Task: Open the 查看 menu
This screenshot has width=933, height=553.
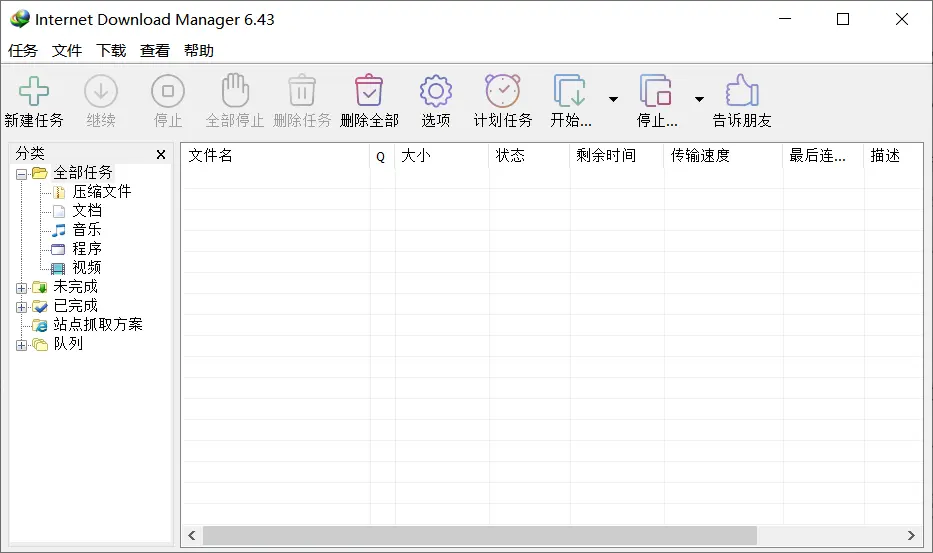Action: click(x=155, y=51)
